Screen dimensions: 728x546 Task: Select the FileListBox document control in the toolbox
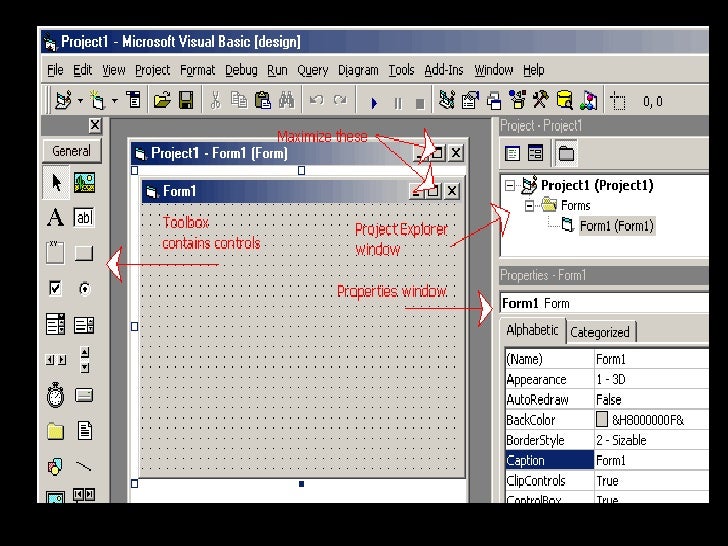(x=84, y=430)
